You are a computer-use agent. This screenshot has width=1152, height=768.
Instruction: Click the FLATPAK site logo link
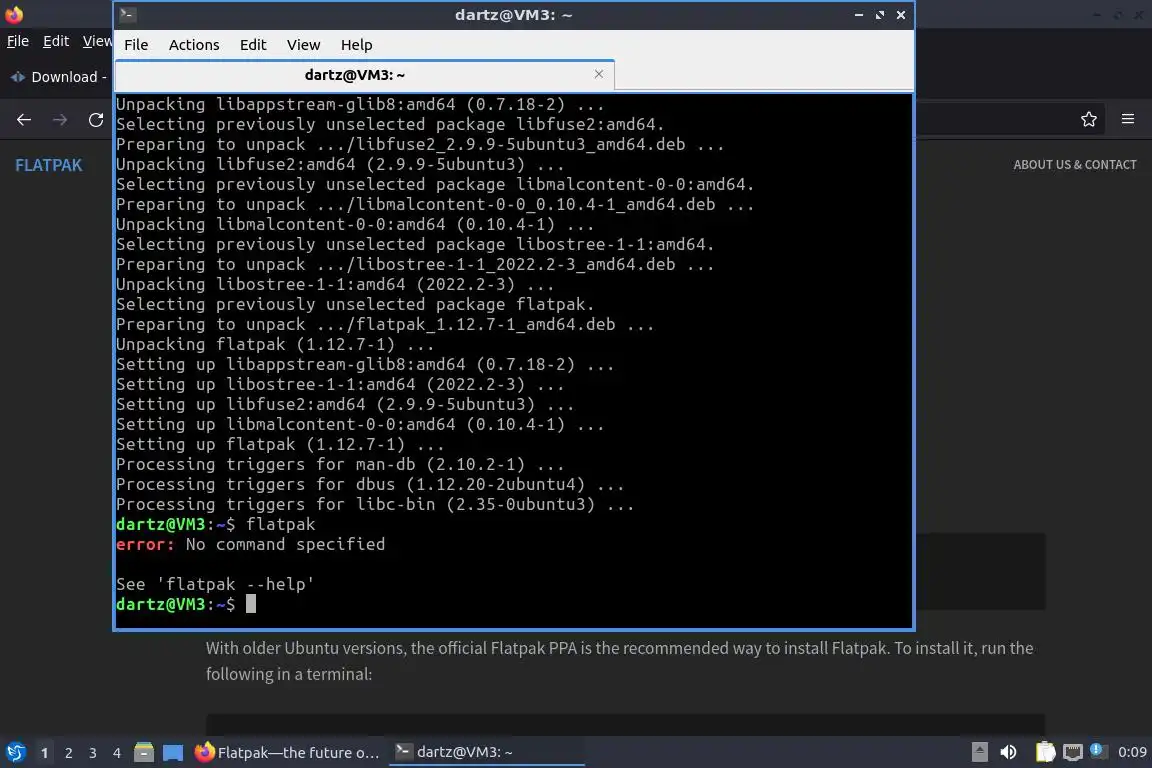[x=48, y=165]
